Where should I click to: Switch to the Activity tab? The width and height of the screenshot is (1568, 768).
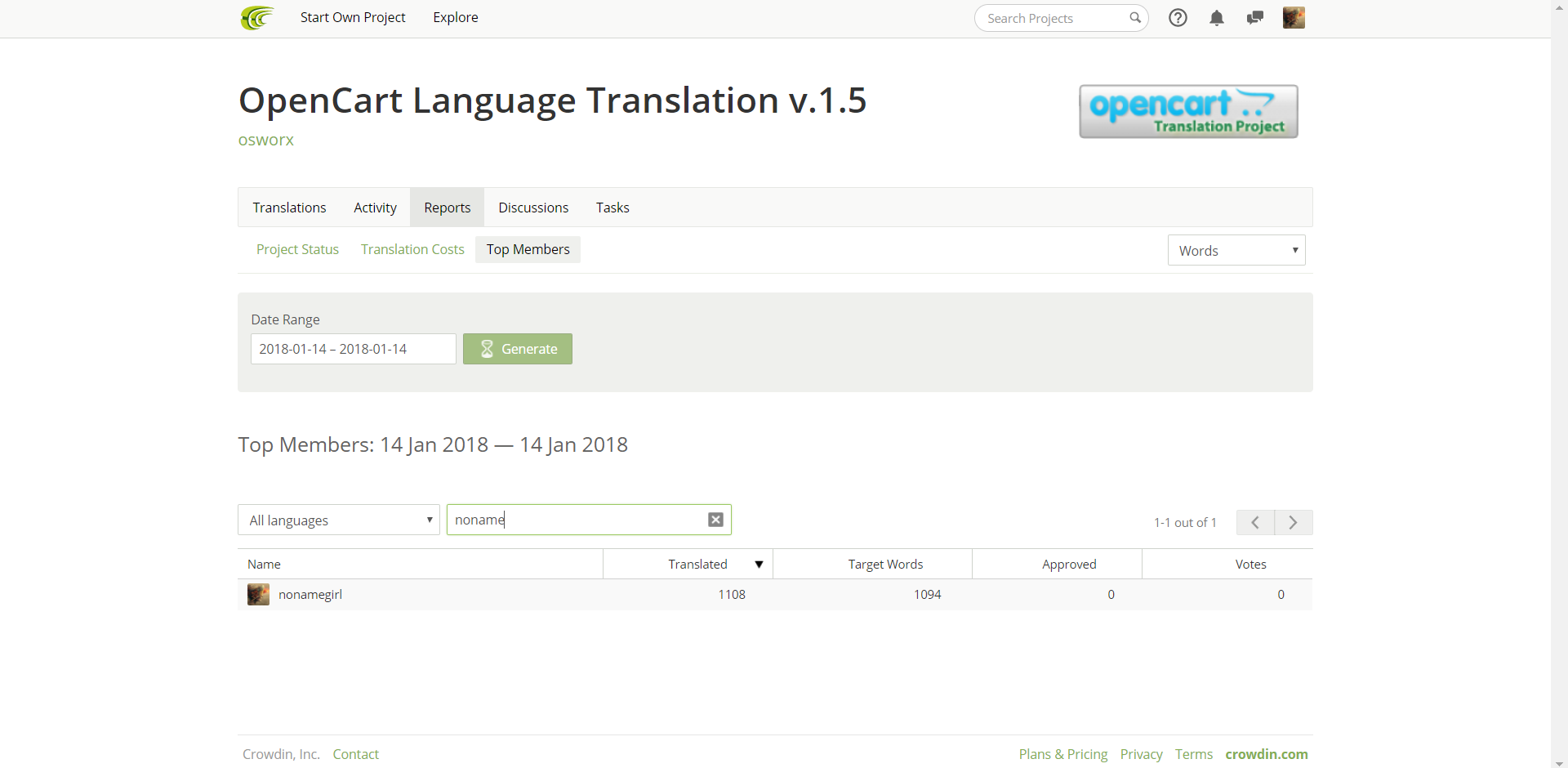pos(375,208)
